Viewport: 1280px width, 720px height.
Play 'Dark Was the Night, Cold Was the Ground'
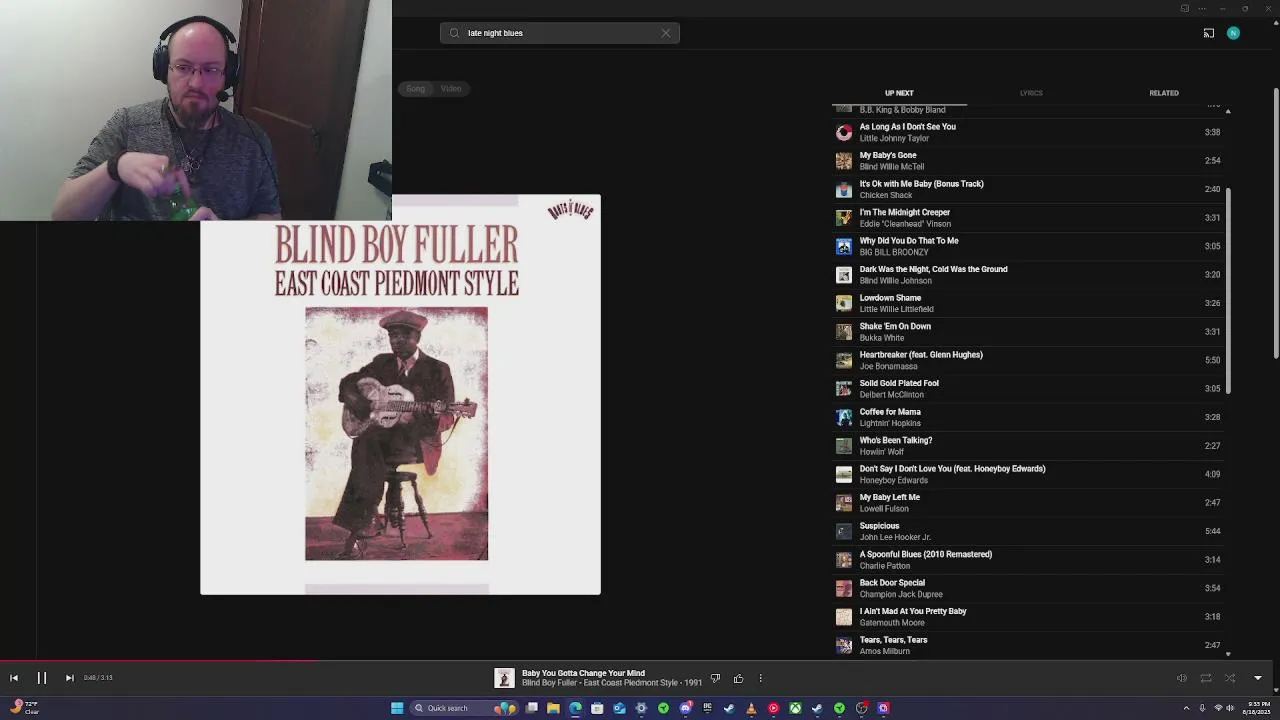(1028, 275)
